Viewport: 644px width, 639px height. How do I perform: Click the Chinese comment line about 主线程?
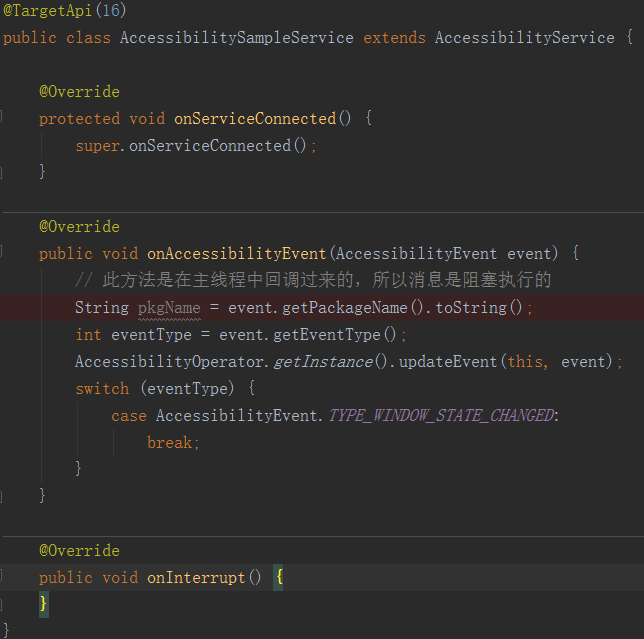click(313, 280)
